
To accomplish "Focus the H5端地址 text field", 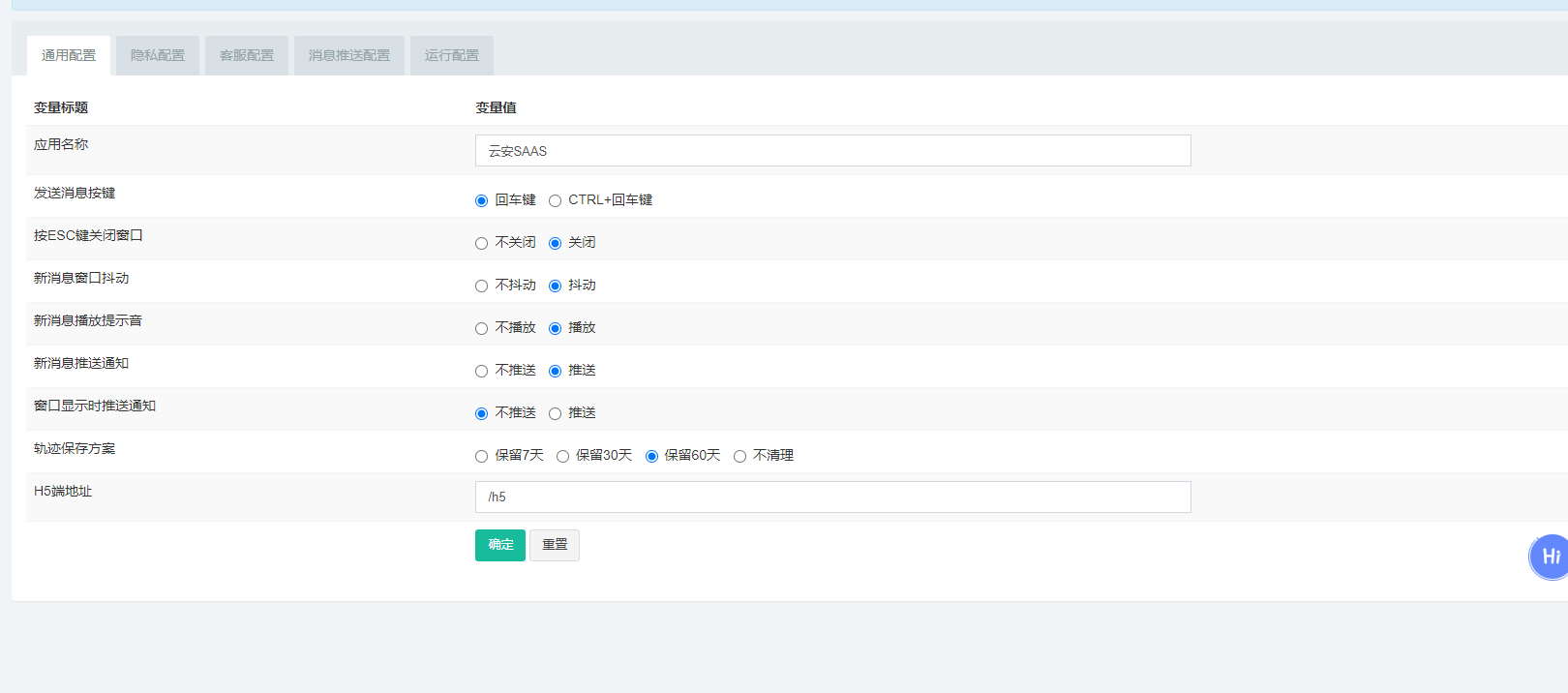I will point(832,497).
